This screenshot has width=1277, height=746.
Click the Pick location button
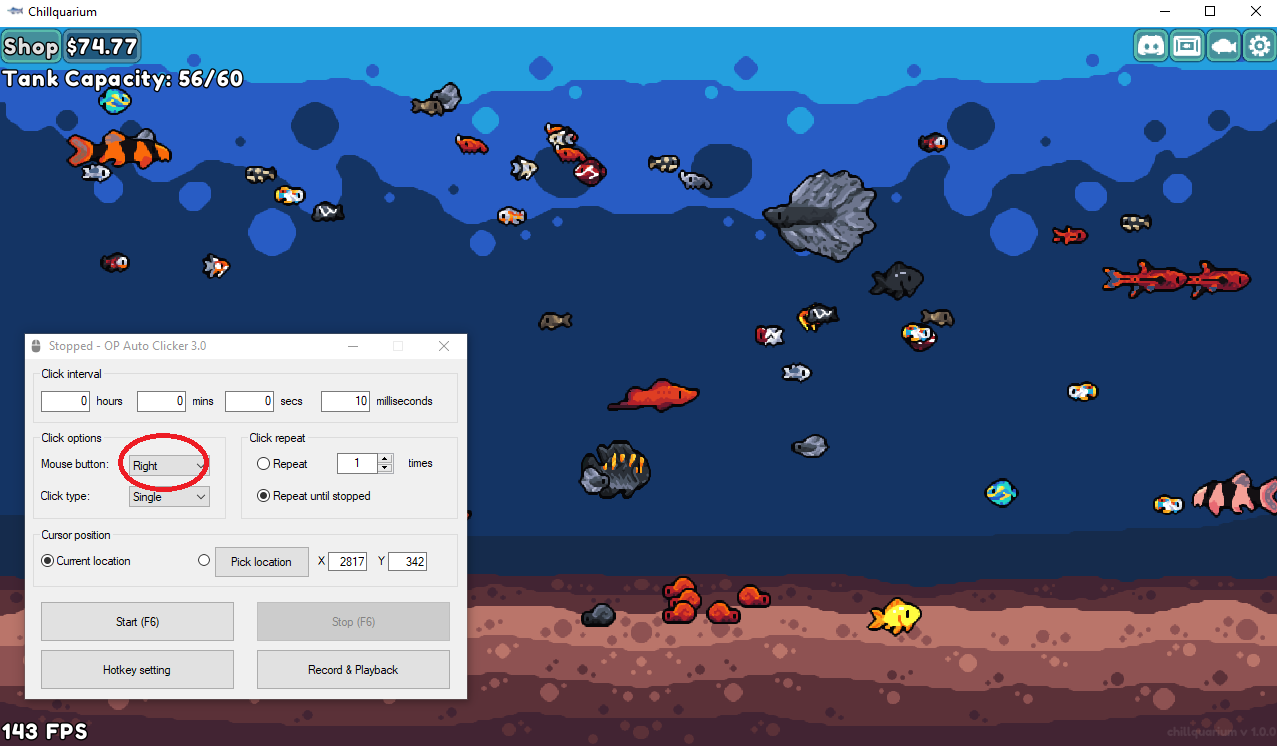(261, 561)
